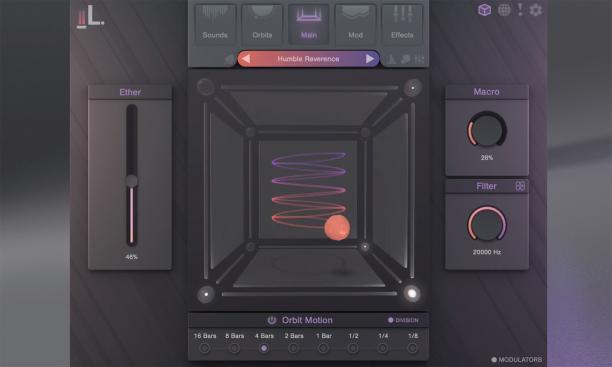The image size is (612, 367).
Task: Click the 3D cube view icon
Action: click(484, 10)
